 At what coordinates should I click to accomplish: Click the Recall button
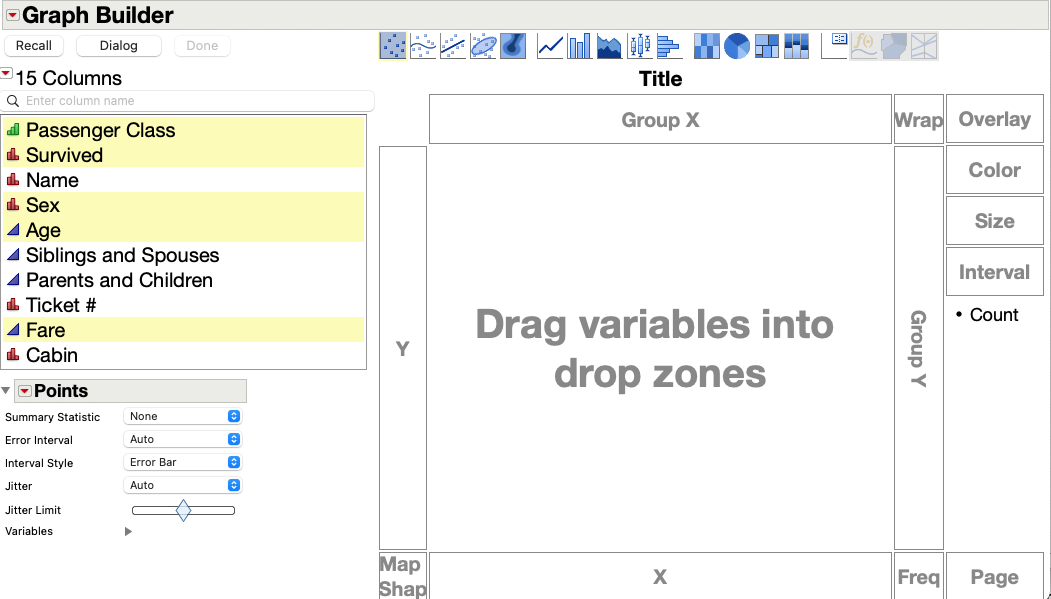[34, 45]
